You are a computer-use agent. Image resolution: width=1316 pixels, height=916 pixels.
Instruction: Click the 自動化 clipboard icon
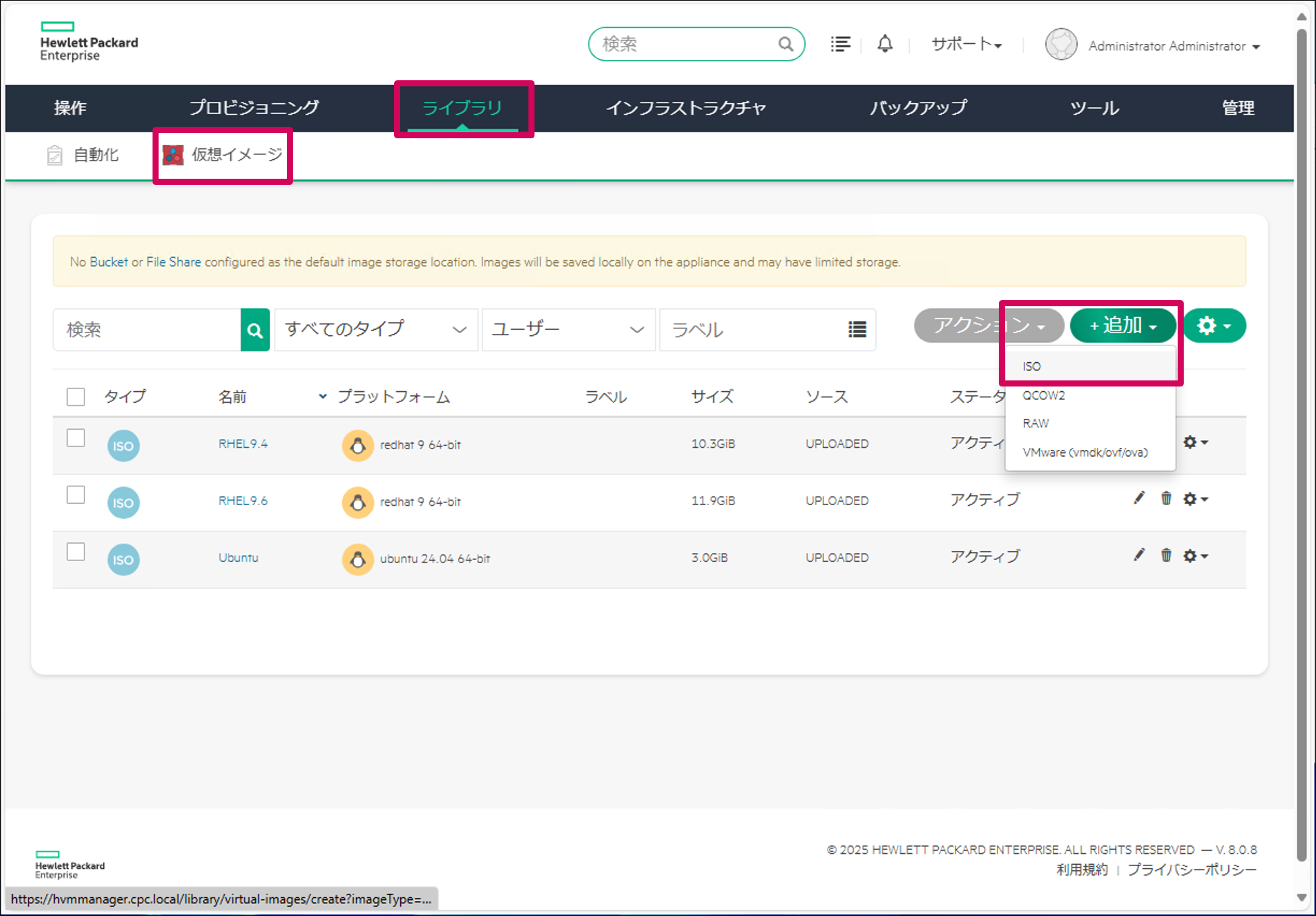tap(55, 154)
